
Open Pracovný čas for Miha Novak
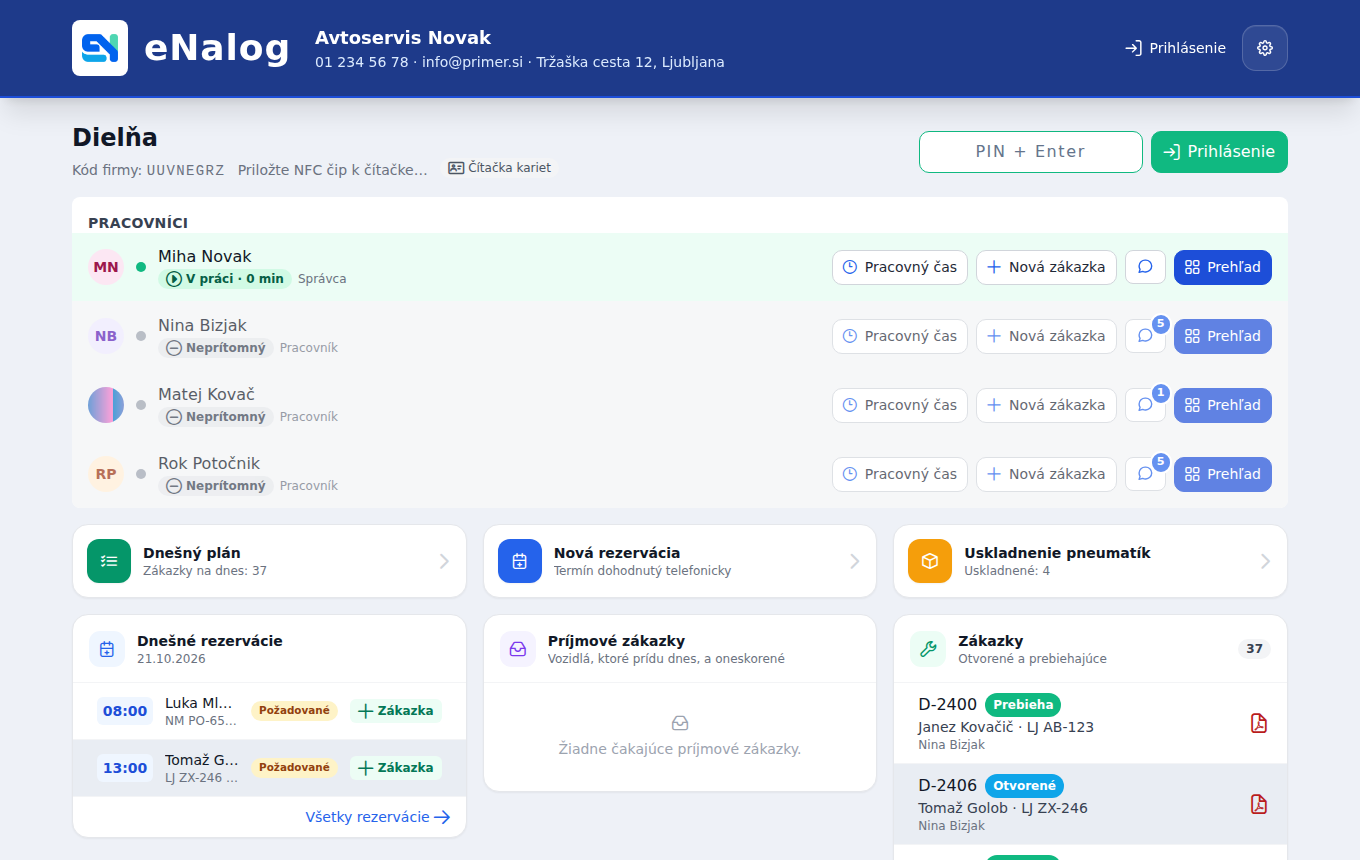pyautogui.click(x=900, y=267)
